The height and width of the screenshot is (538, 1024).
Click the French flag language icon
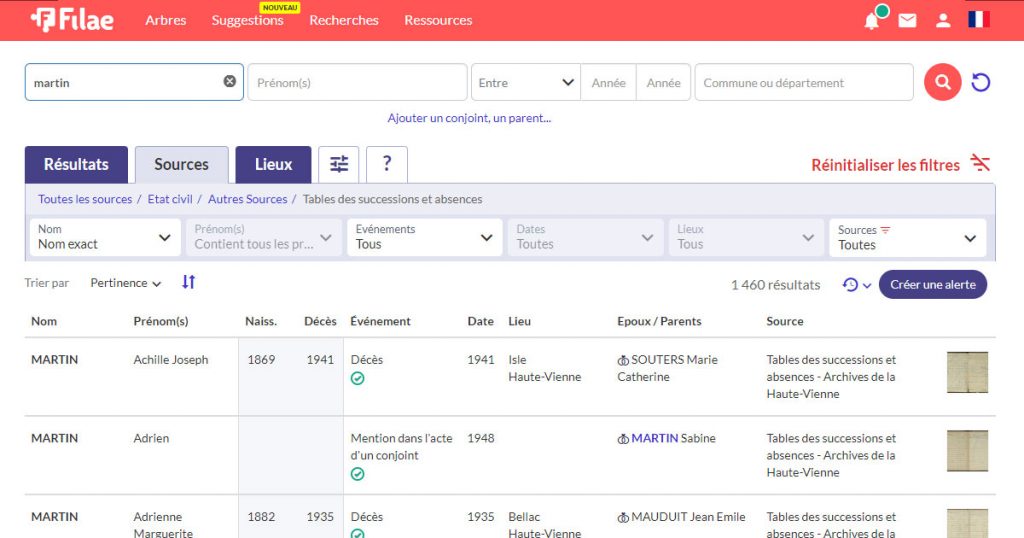(x=978, y=20)
